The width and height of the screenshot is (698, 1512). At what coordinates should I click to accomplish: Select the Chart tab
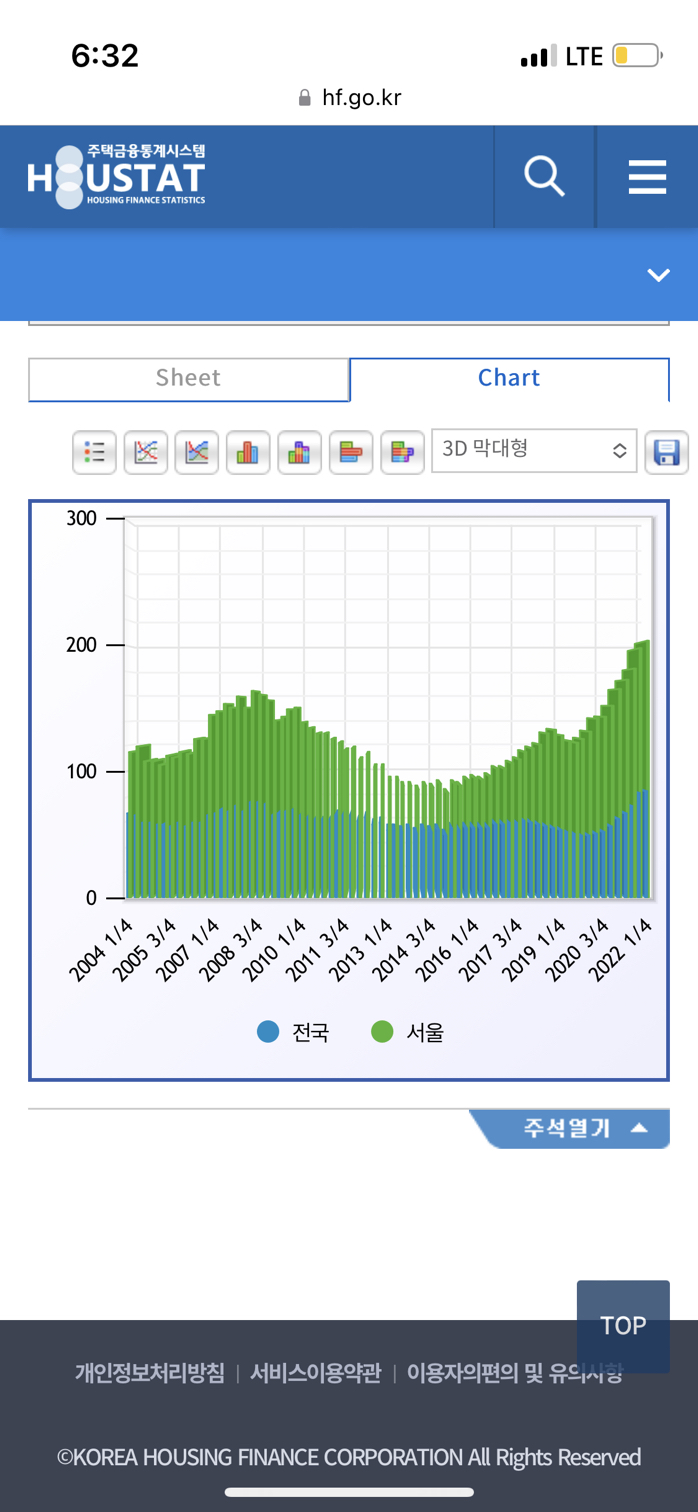pos(509,378)
